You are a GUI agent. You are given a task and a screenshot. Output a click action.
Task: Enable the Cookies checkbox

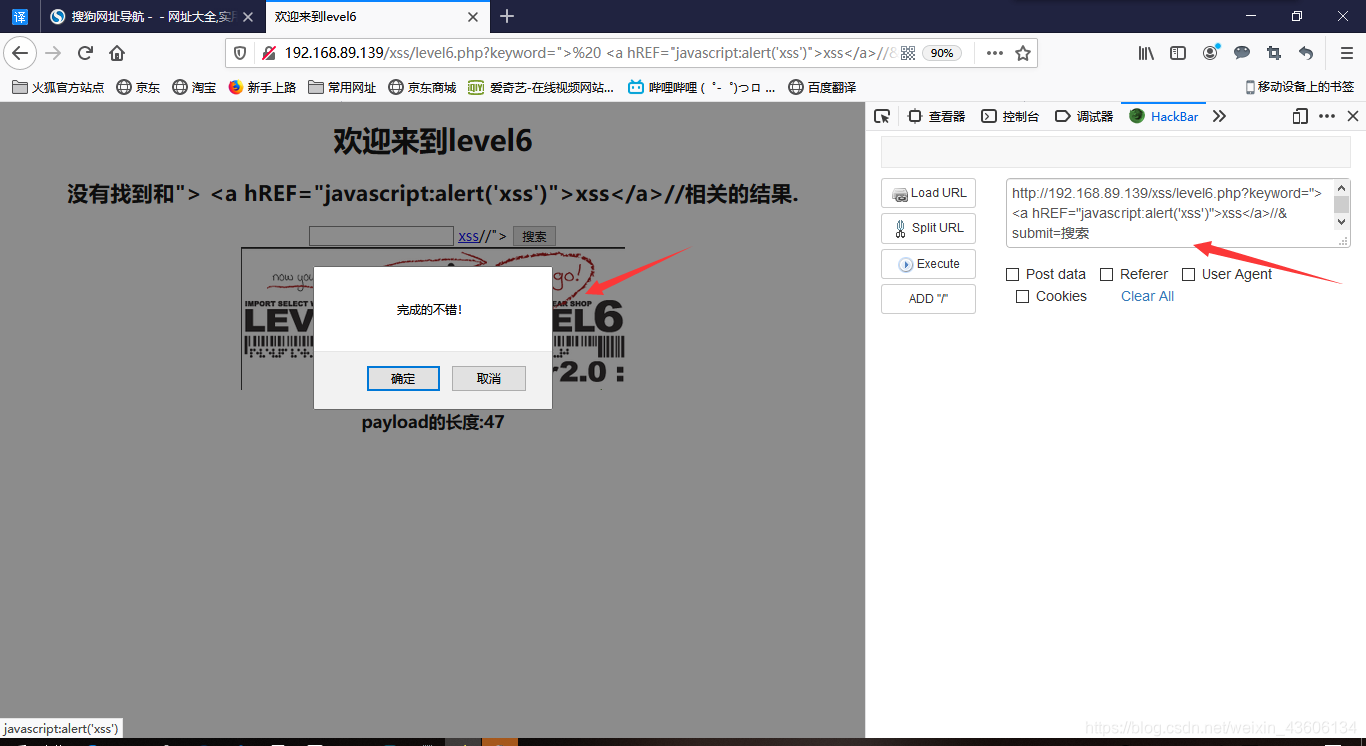pos(1022,296)
